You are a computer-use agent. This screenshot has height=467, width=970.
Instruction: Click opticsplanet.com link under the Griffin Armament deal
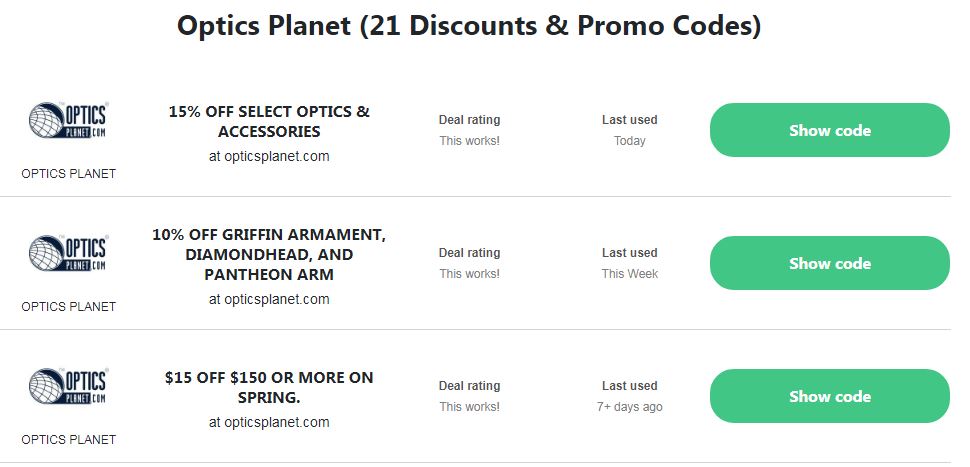click(x=269, y=299)
